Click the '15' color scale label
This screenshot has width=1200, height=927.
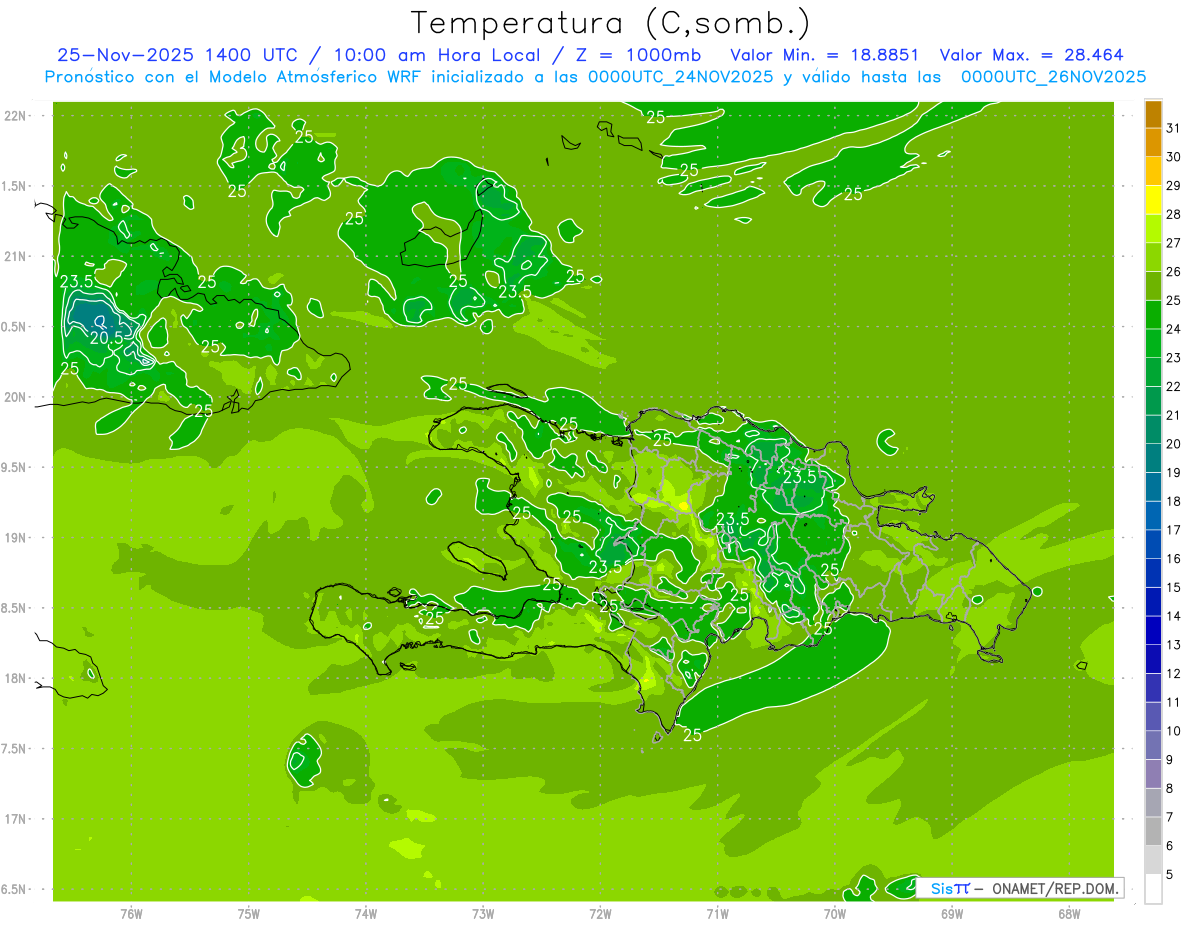(x=1174, y=587)
